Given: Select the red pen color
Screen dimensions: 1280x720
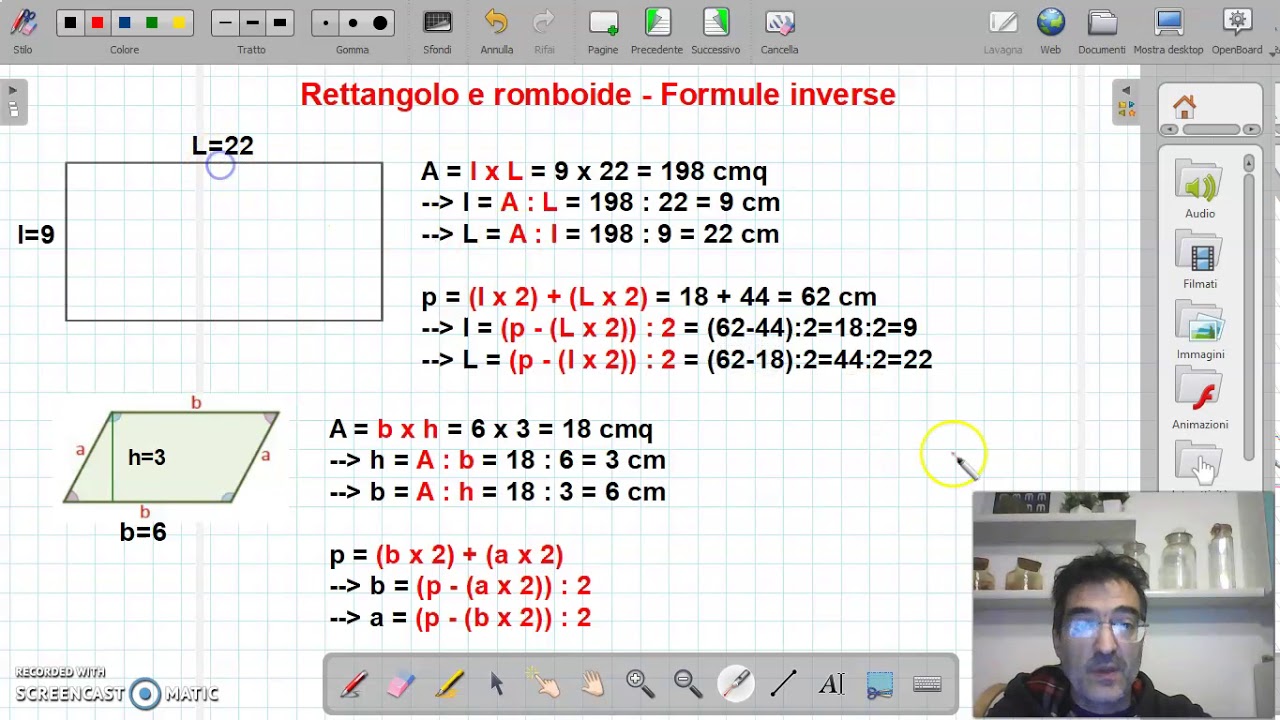Looking at the screenshot, I should 97,23.
